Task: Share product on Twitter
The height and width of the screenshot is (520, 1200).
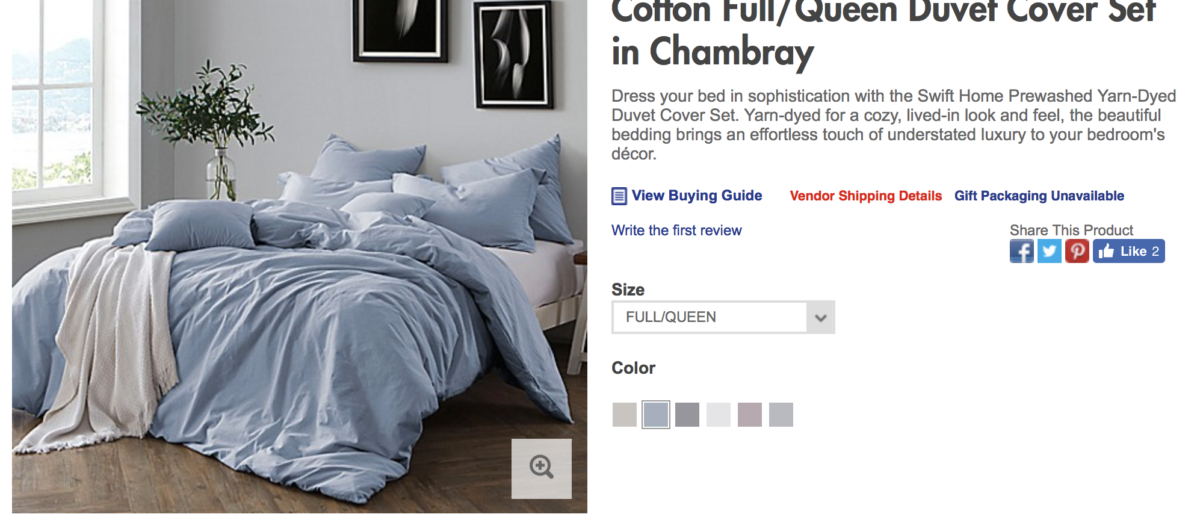Action: [x=1049, y=251]
